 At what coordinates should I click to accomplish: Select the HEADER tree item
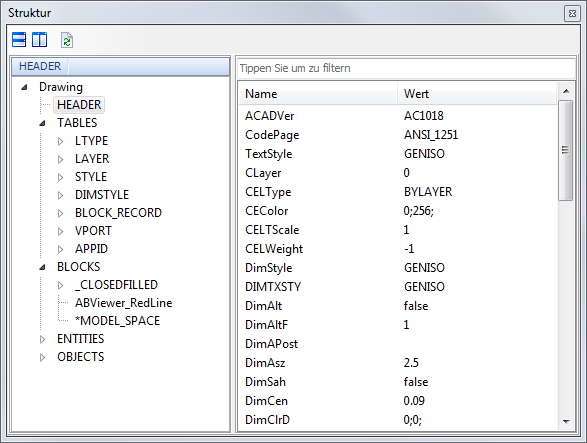(79, 105)
